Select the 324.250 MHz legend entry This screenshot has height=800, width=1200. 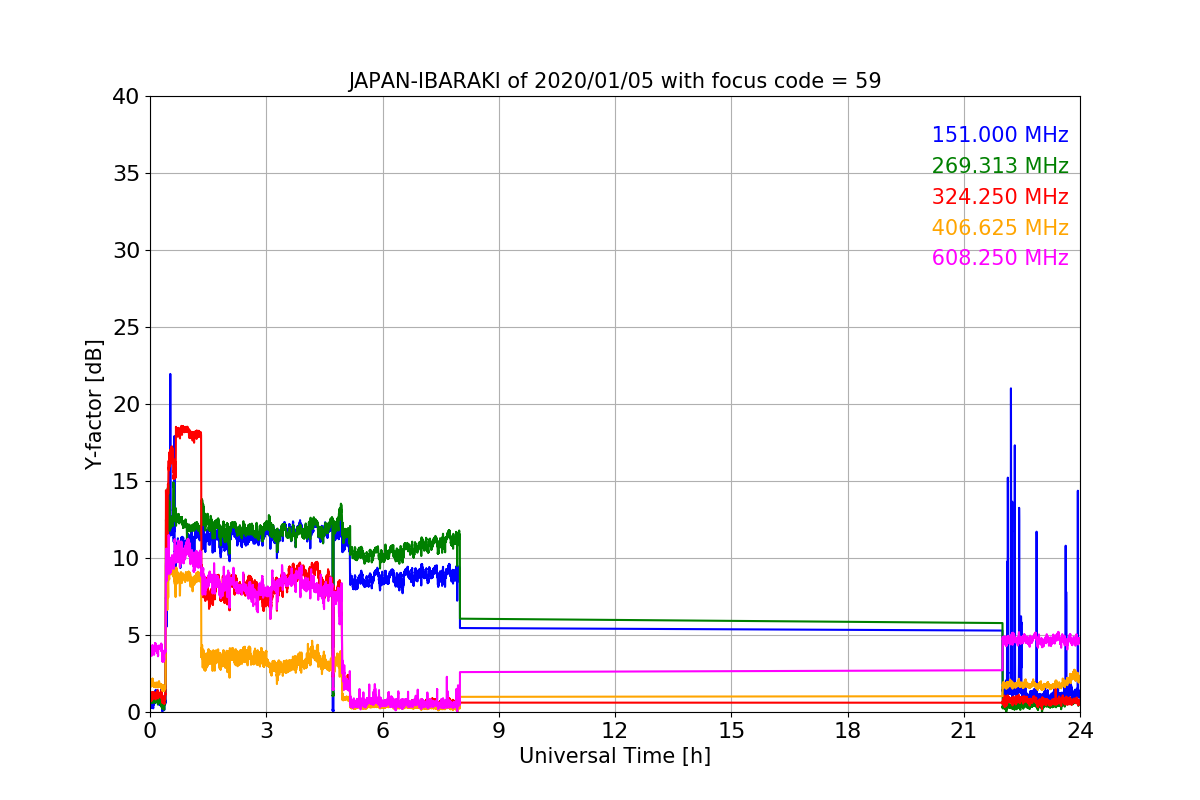[x=1000, y=197]
